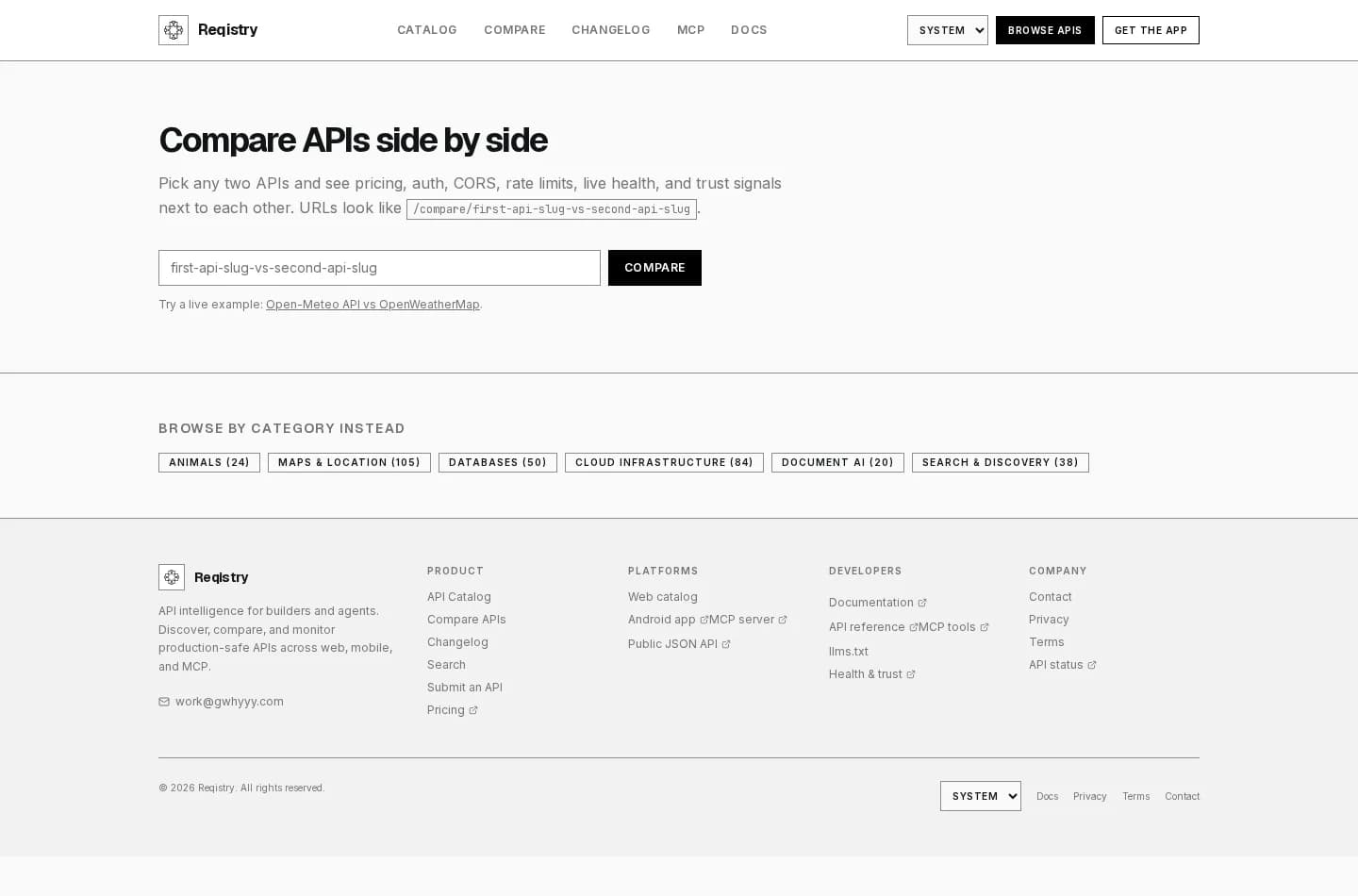
Task: Click the BROWSE APIS button
Action: [x=1045, y=30]
